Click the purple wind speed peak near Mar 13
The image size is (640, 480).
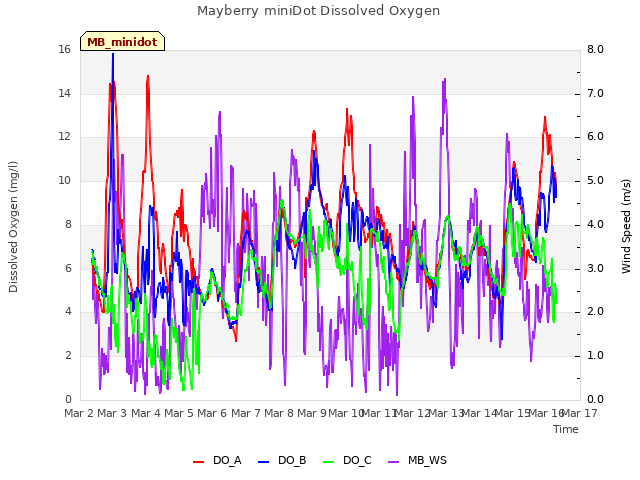pos(444,80)
